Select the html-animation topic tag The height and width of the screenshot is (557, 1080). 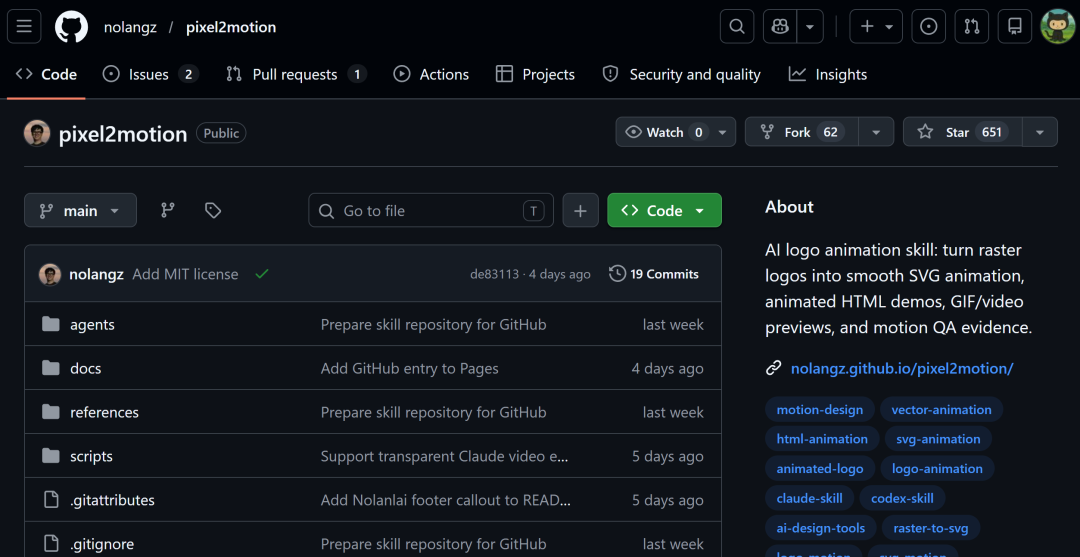point(822,439)
